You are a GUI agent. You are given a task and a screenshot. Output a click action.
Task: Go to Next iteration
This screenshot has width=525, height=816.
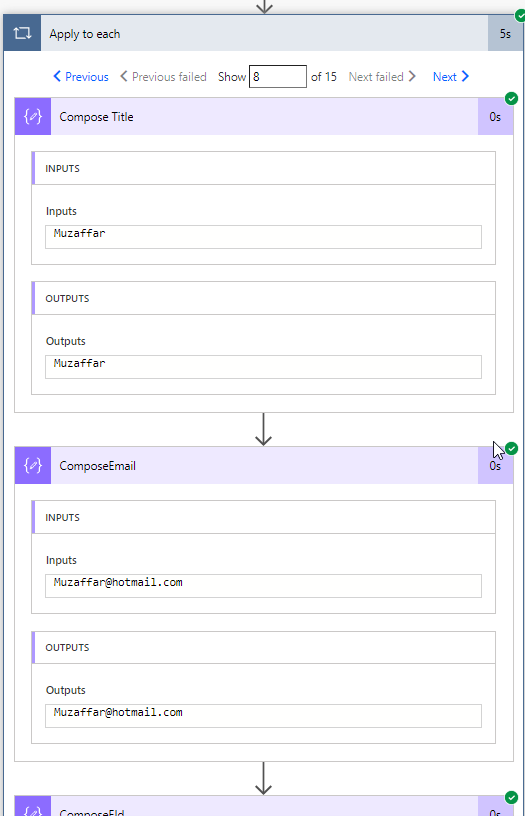point(451,76)
